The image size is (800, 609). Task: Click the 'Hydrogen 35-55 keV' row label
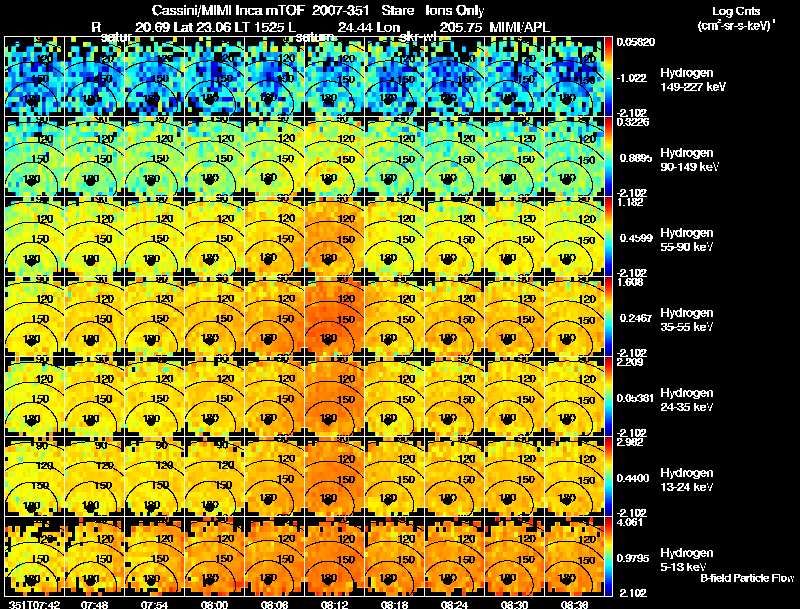pos(687,320)
